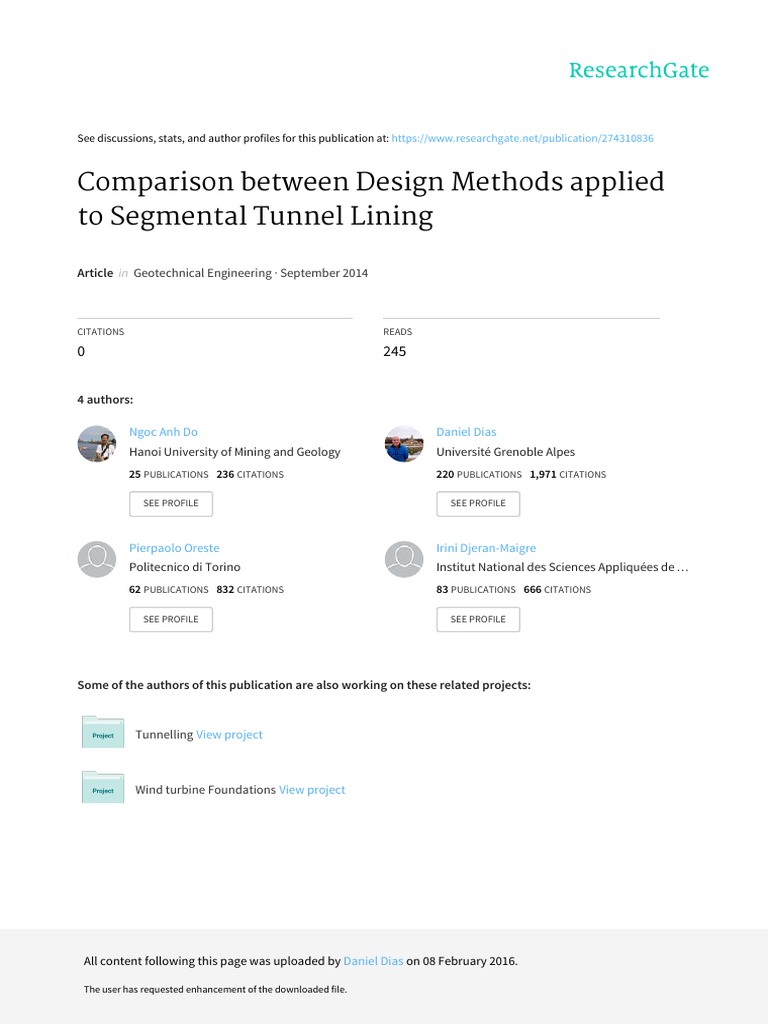Open Daniel Dias's profile photo
The height and width of the screenshot is (1024, 768).
tap(404, 444)
